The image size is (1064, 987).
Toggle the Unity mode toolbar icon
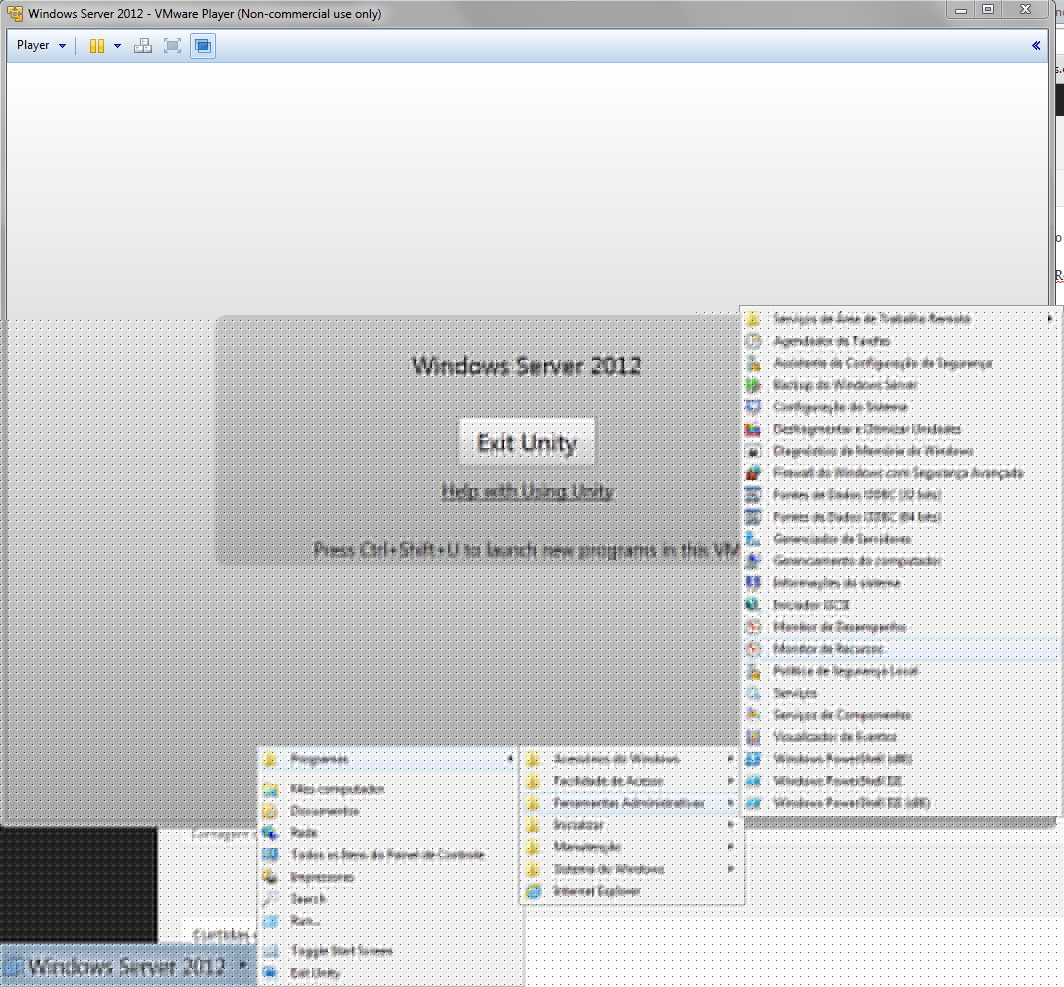click(203, 45)
